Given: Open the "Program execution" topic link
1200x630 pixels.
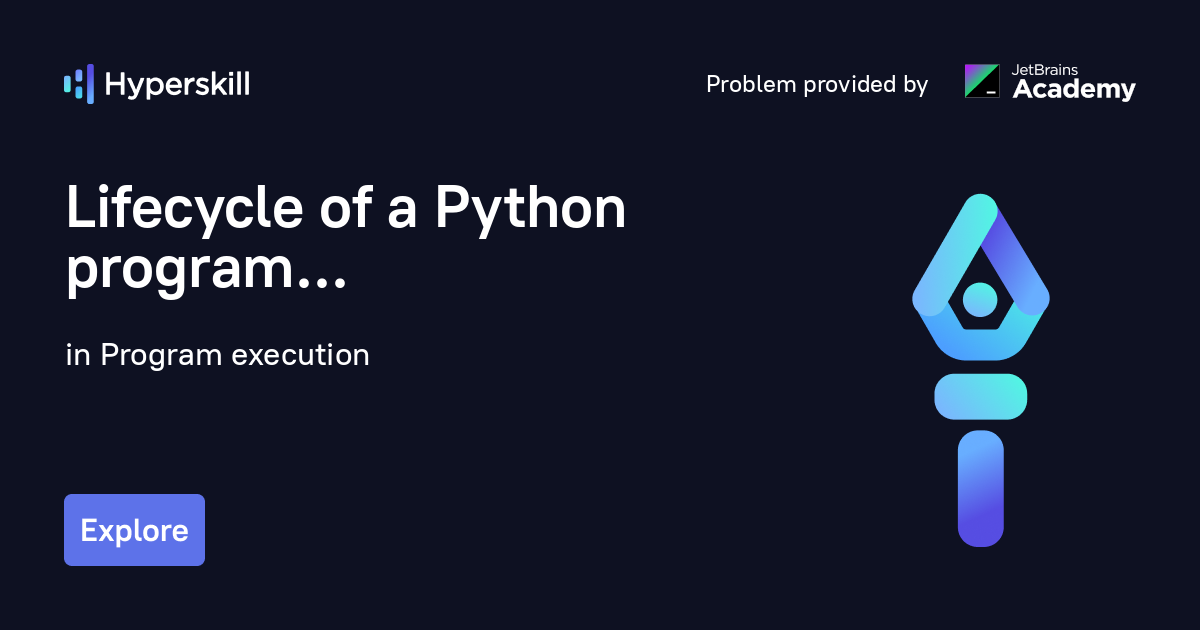Looking at the screenshot, I should (x=235, y=355).
